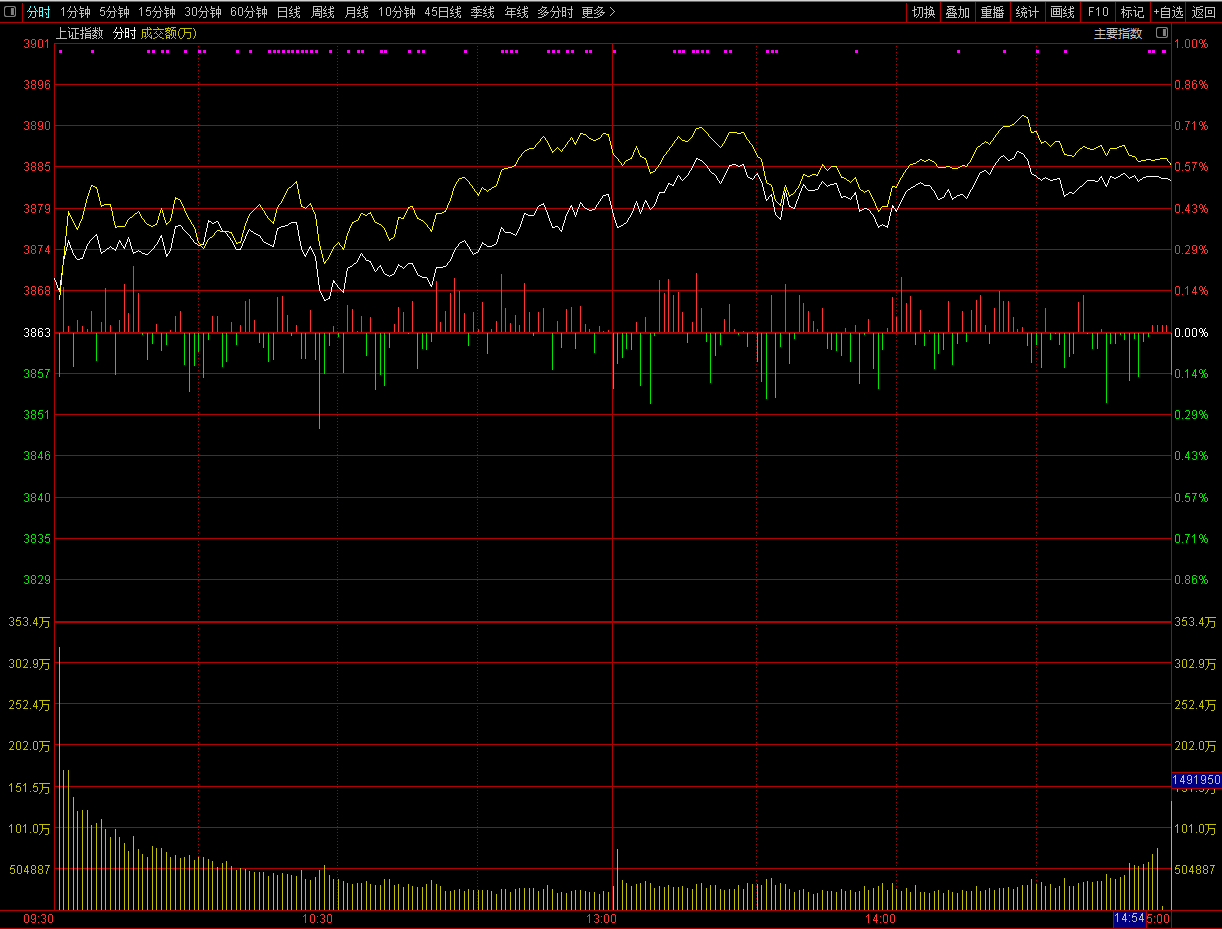Toggle the left sidebar panel icon
The width and height of the screenshot is (1222, 929).
pyautogui.click(x=10, y=12)
